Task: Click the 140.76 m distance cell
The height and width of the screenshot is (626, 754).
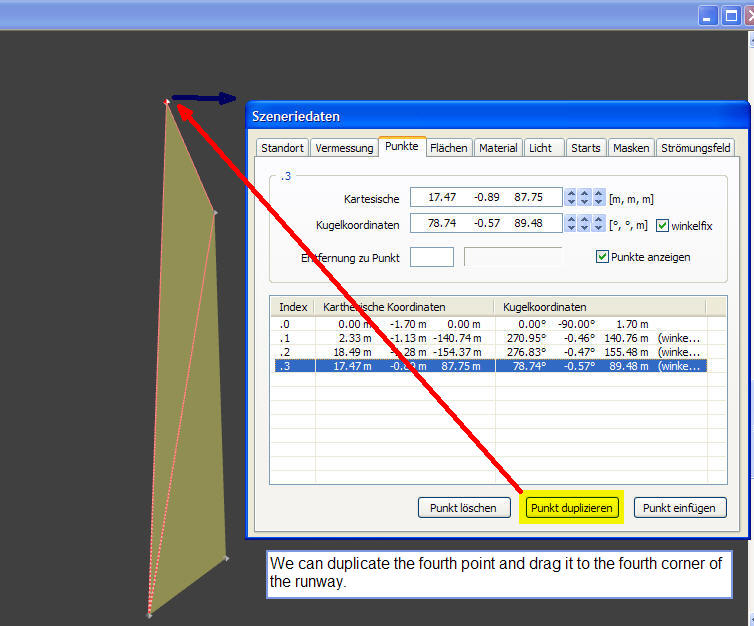Action: pyautogui.click(x=626, y=338)
